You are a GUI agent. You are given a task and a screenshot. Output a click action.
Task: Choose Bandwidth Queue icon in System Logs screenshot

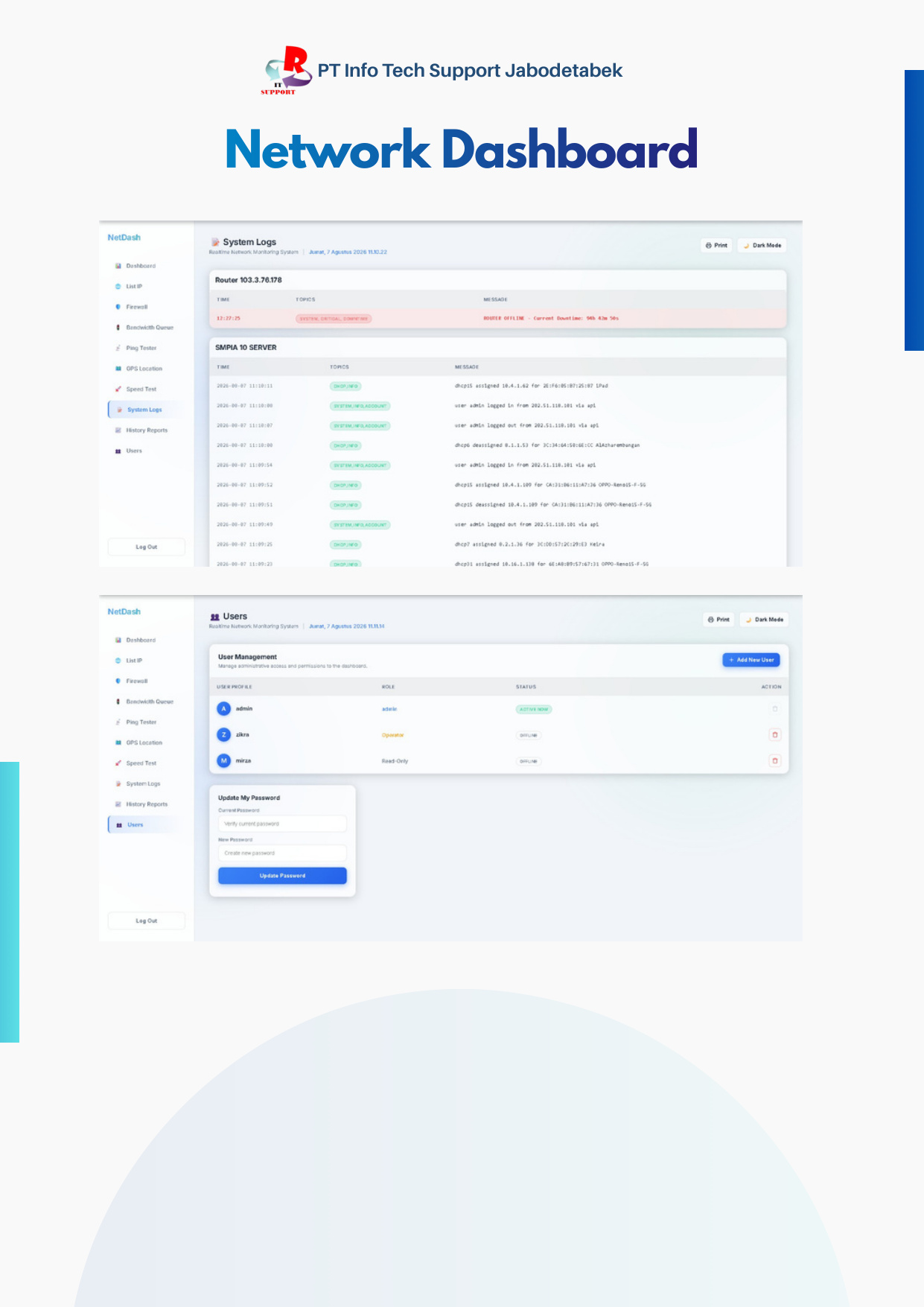pos(118,328)
